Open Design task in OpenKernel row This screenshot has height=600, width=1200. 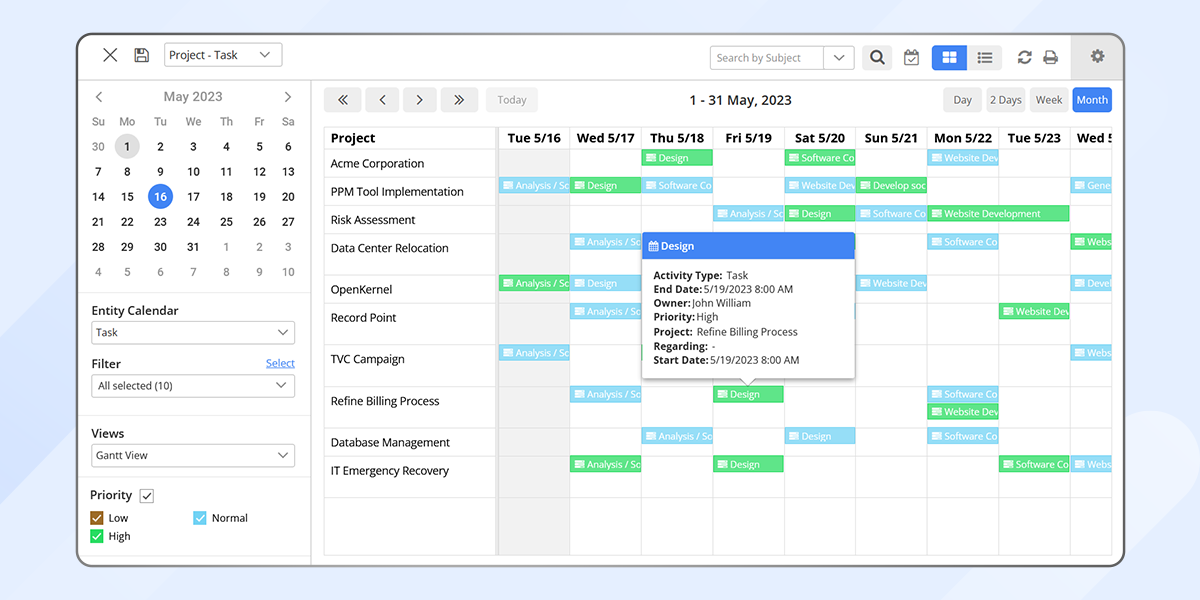[605, 284]
